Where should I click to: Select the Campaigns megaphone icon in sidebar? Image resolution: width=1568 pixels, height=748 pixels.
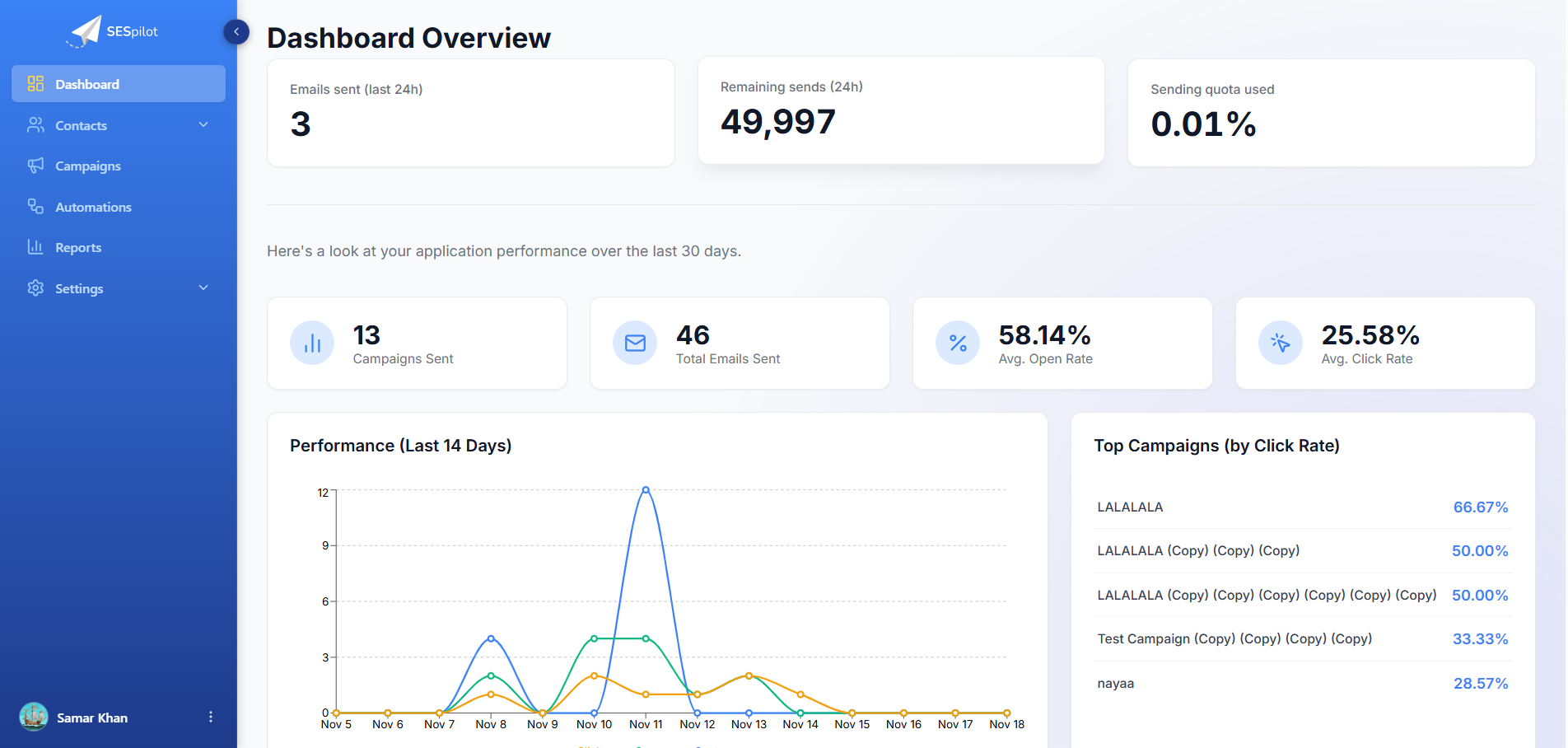[x=35, y=166]
